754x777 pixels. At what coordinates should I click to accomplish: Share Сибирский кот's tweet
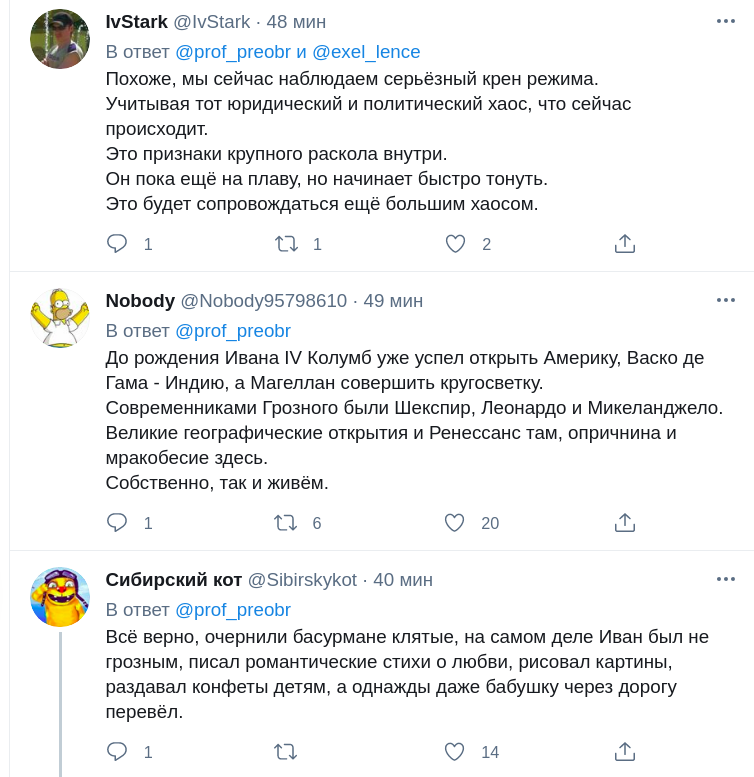click(x=624, y=751)
